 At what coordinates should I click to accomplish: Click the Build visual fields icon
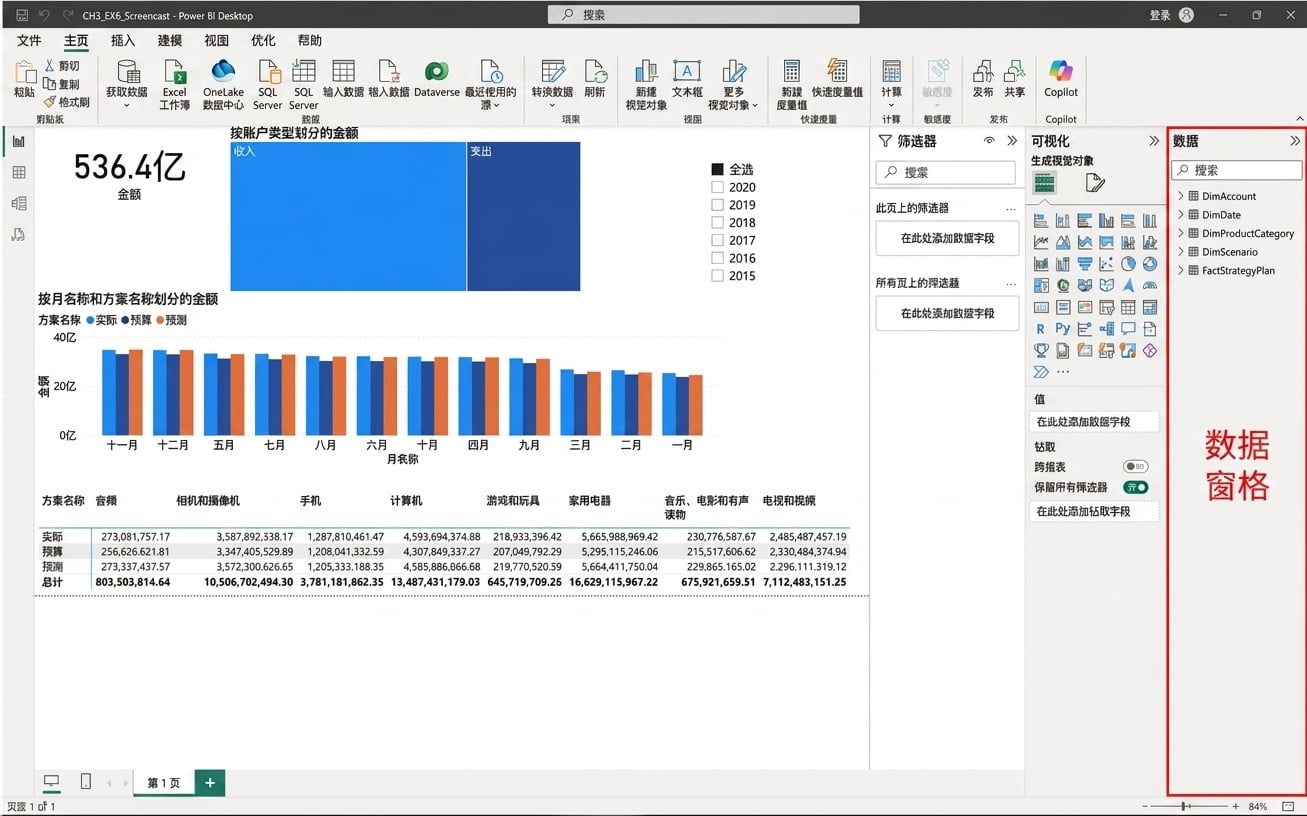point(1044,183)
